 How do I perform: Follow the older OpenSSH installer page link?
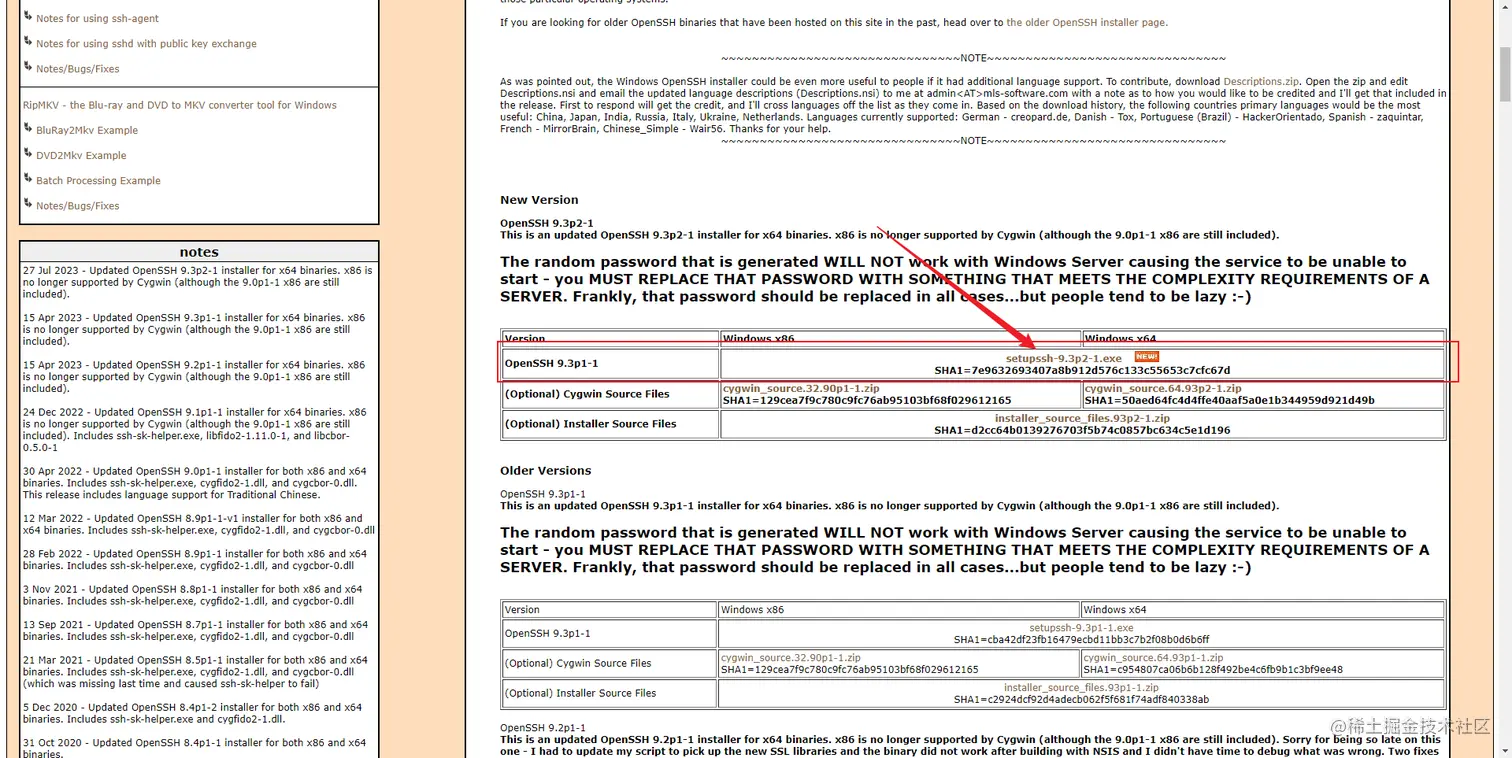click(1086, 22)
